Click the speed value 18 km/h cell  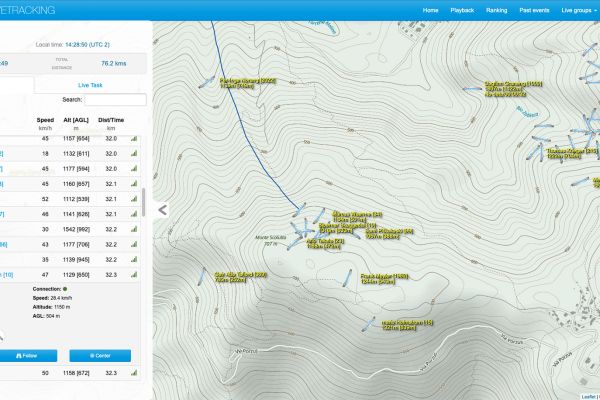click(45, 153)
